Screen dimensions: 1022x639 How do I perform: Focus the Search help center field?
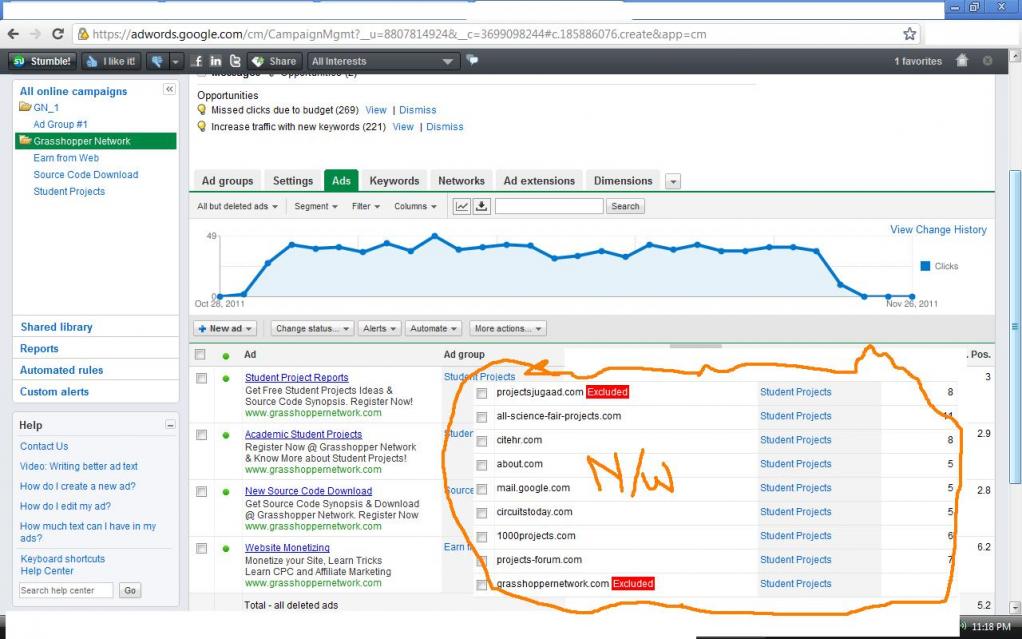click(66, 590)
